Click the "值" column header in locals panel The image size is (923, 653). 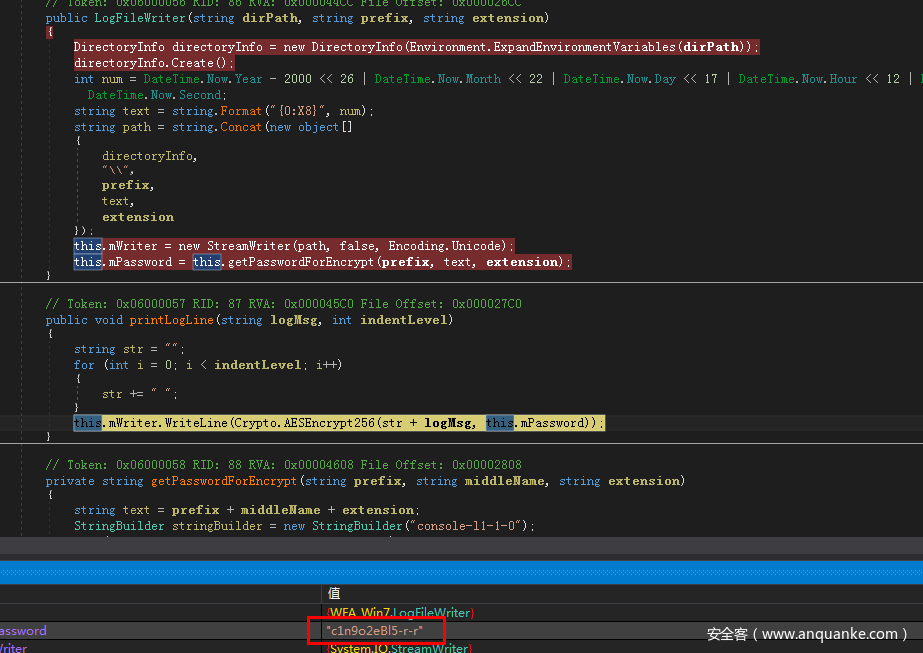click(334, 593)
